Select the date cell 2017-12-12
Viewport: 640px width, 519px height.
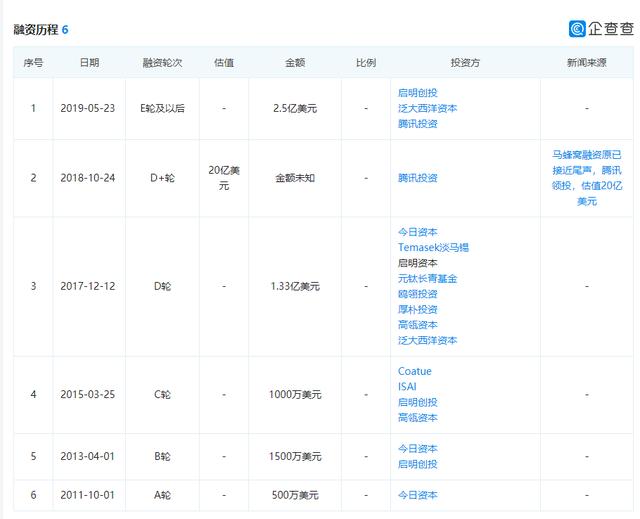88,286
